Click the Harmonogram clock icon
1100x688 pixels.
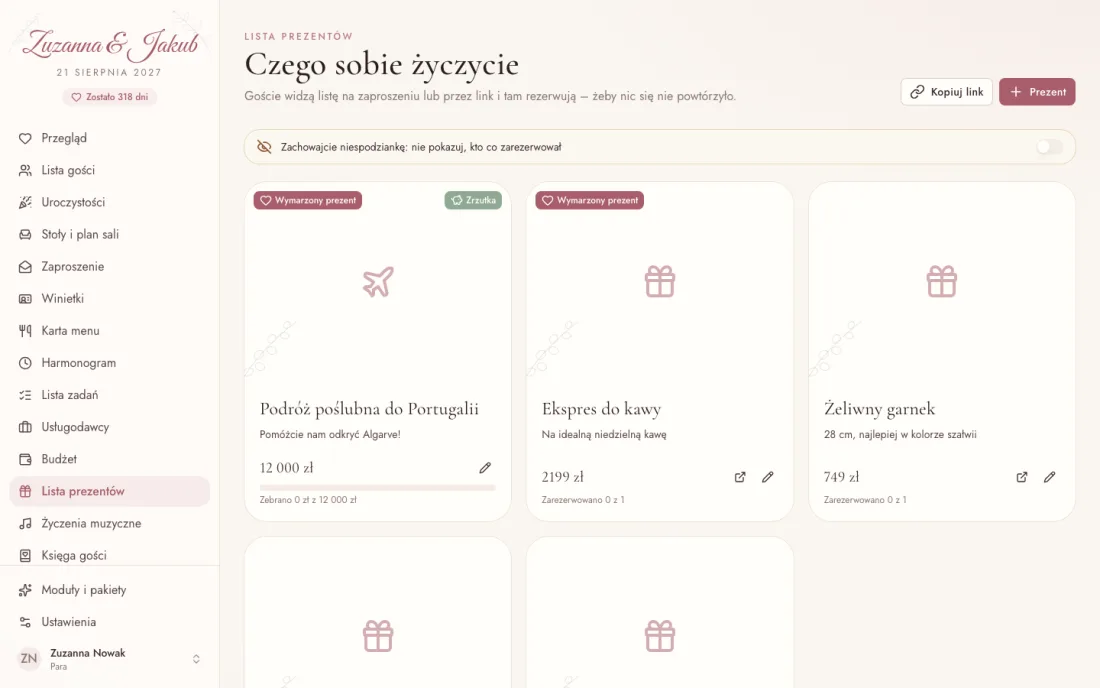click(x=25, y=363)
